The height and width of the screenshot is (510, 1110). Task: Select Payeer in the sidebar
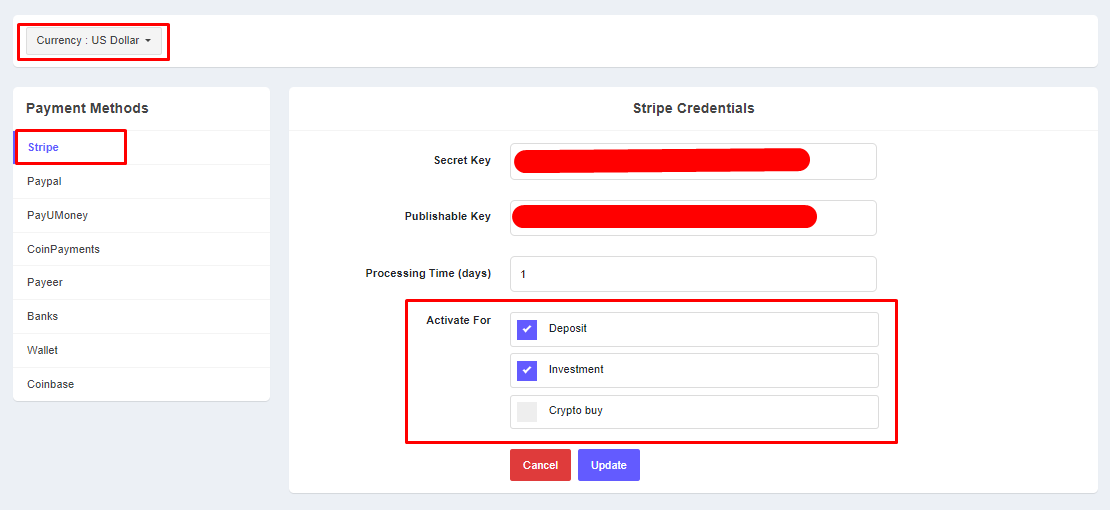tap(45, 282)
